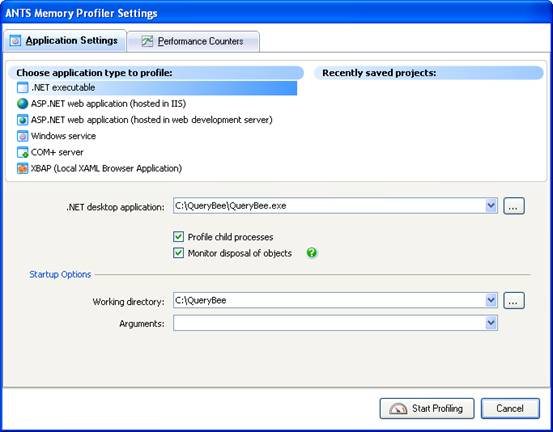This screenshot has width=553, height=432.
Task: Open the .NET desktop application dropdown
Action: 491,206
